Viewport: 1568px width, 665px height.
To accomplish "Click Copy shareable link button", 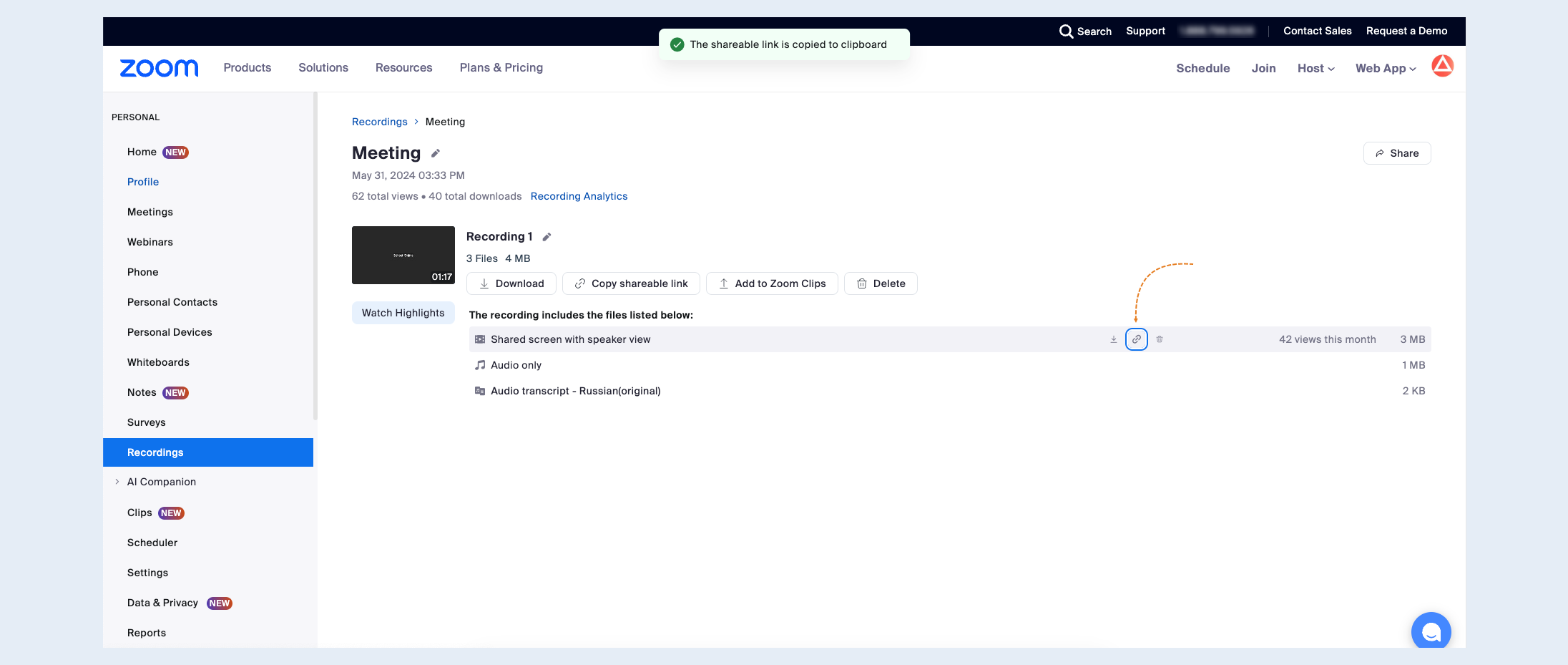I will pyautogui.click(x=632, y=283).
